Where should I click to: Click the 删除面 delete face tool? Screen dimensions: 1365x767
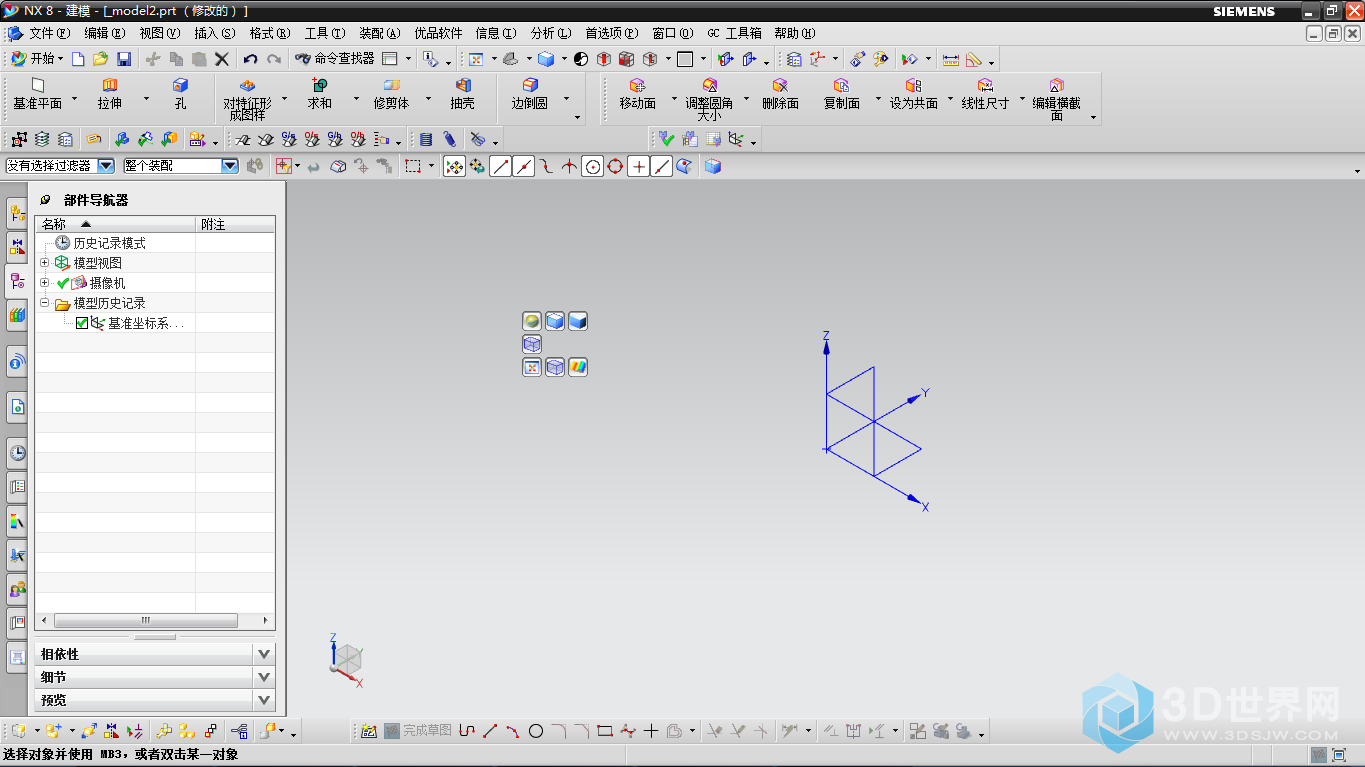pos(780,94)
